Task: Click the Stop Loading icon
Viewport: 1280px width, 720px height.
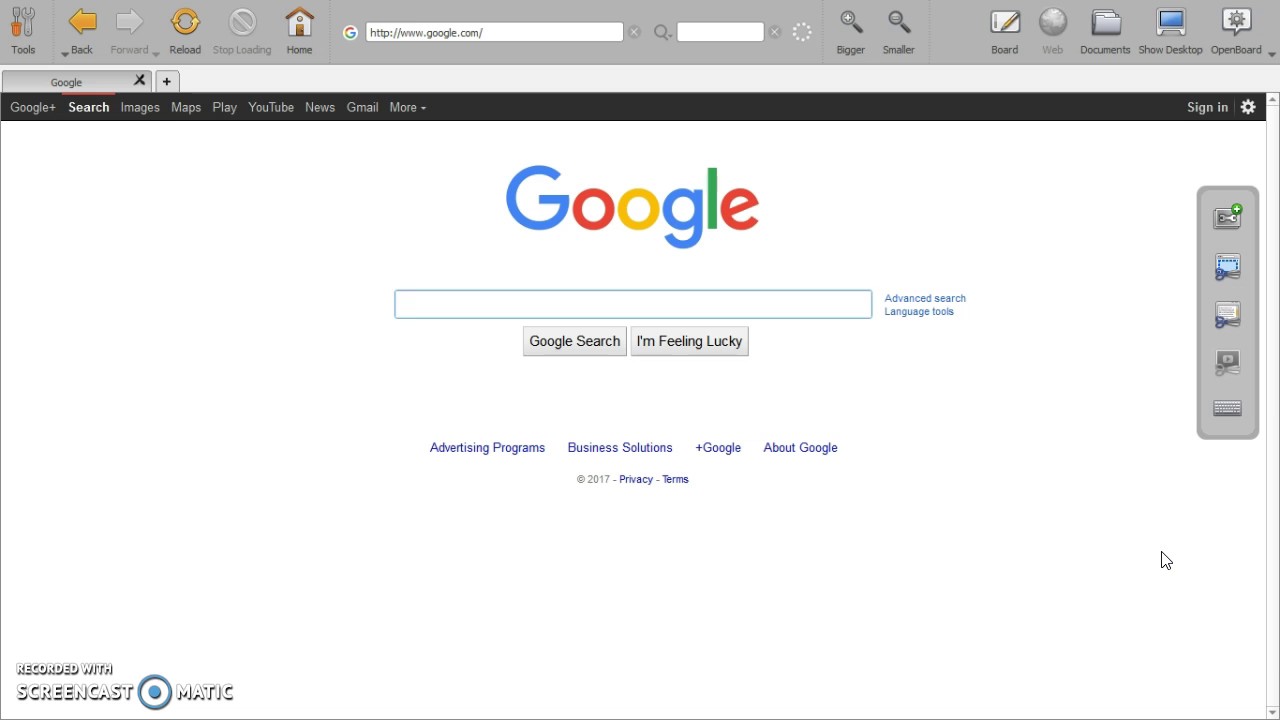Action: pos(242,22)
